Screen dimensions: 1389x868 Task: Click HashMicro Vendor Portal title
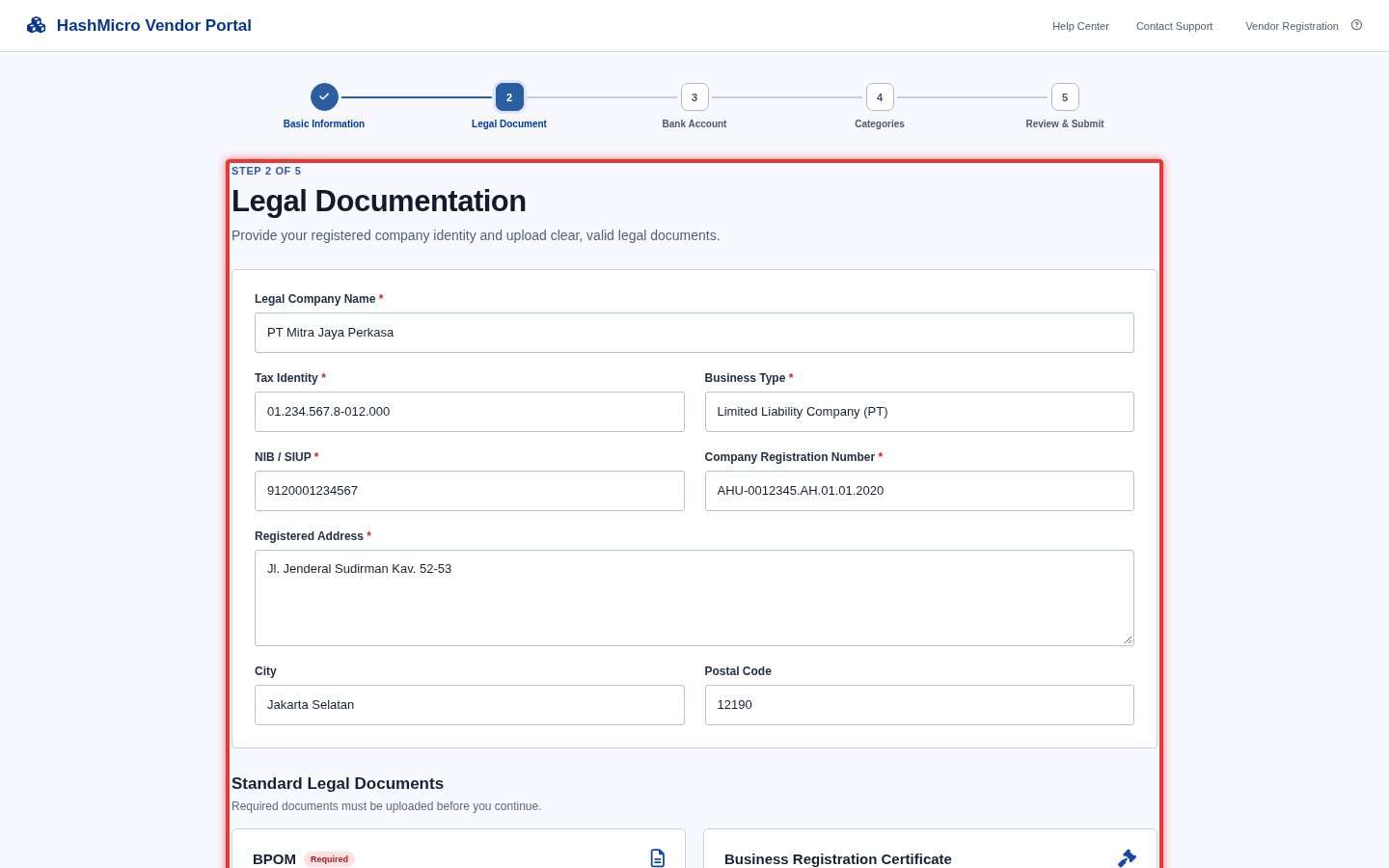click(154, 25)
